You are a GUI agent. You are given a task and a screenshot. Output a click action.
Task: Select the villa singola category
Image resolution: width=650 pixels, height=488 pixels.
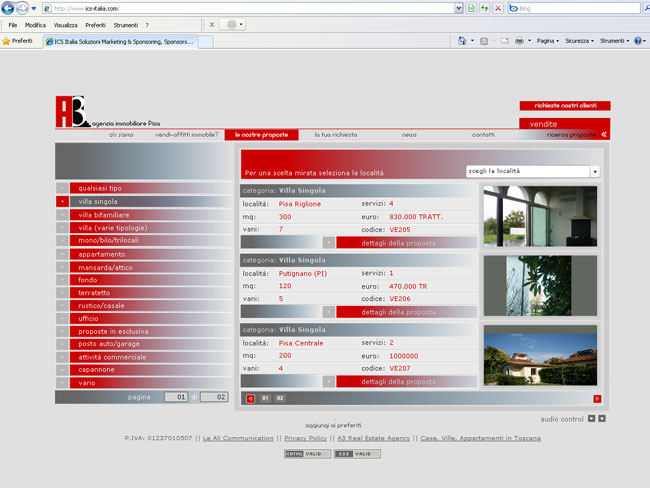click(143, 202)
